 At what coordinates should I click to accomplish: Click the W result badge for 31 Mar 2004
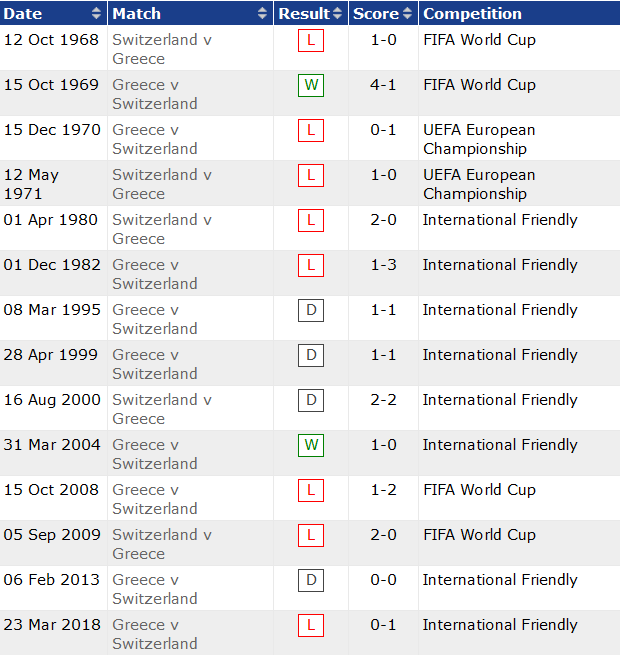(x=311, y=446)
